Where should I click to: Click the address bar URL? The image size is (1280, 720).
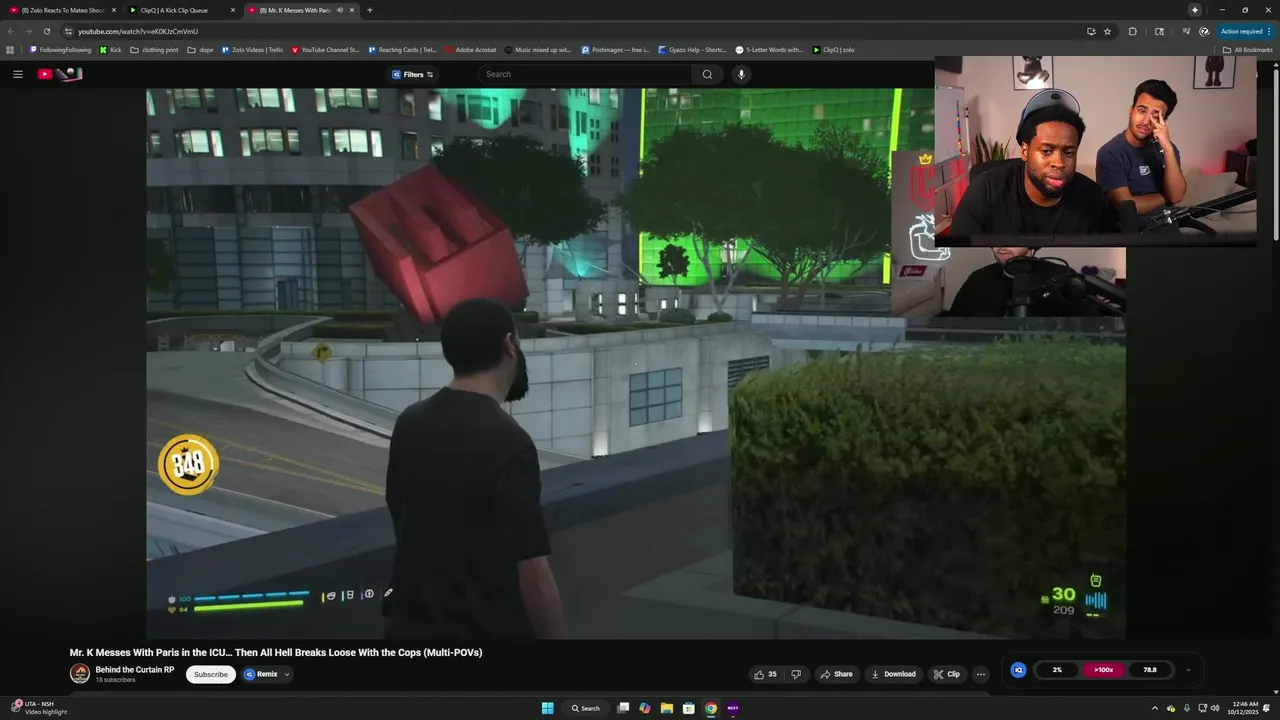[x=138, y=31]
